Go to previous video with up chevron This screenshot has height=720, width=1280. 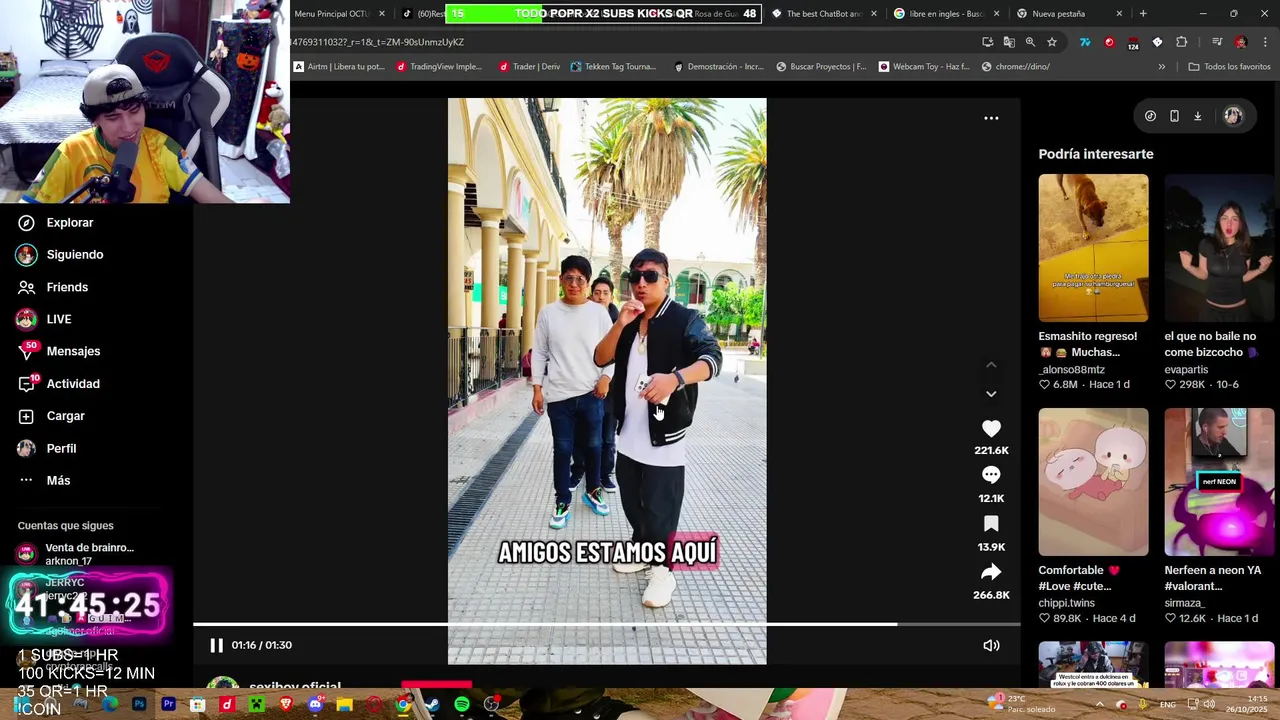point(991,365)
